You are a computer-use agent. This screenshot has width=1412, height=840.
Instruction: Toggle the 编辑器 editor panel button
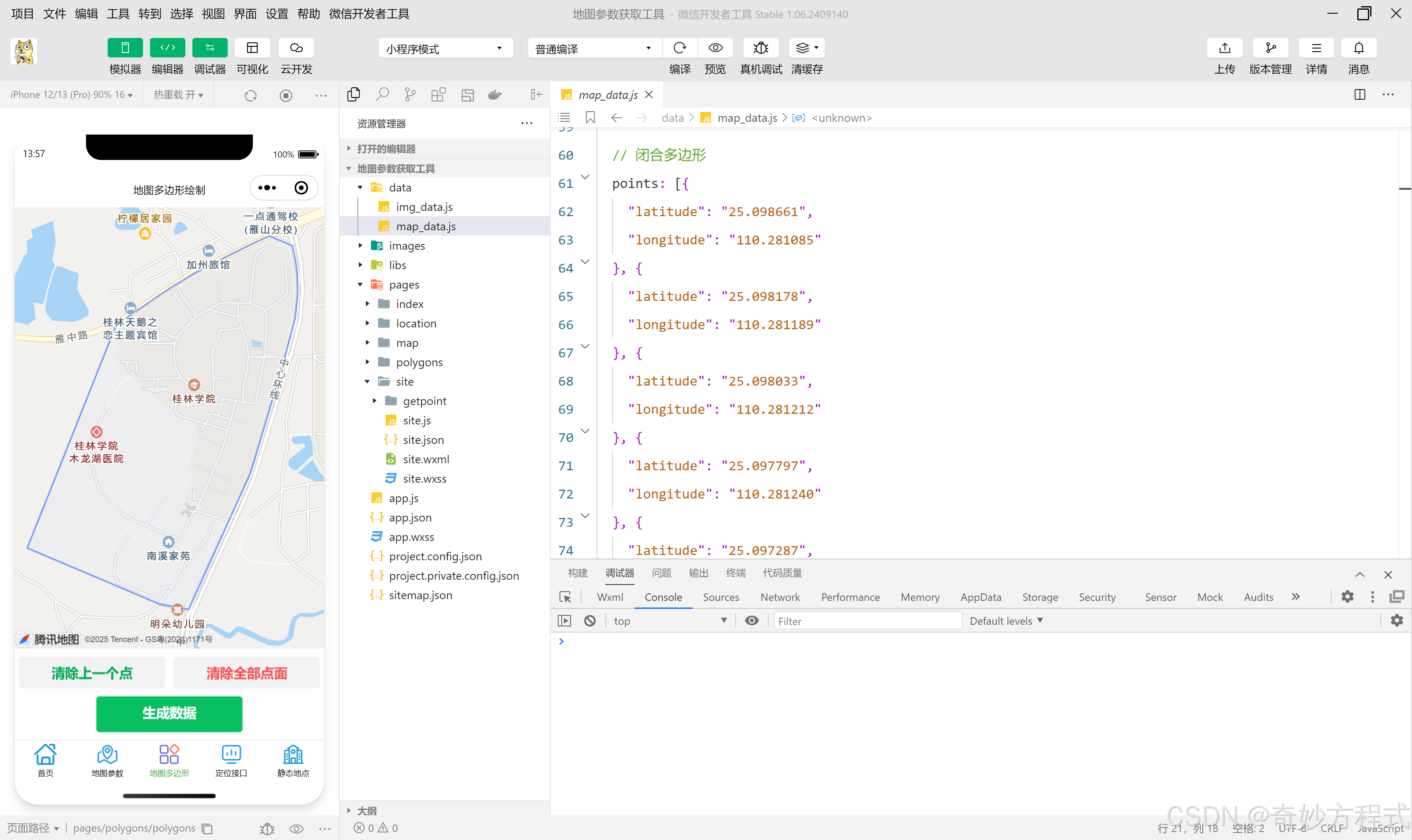pos(167,48)
